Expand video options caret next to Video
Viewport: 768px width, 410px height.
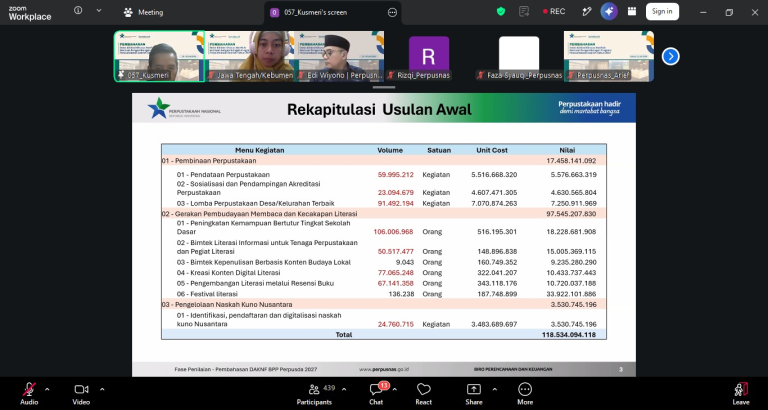point(102,389)
